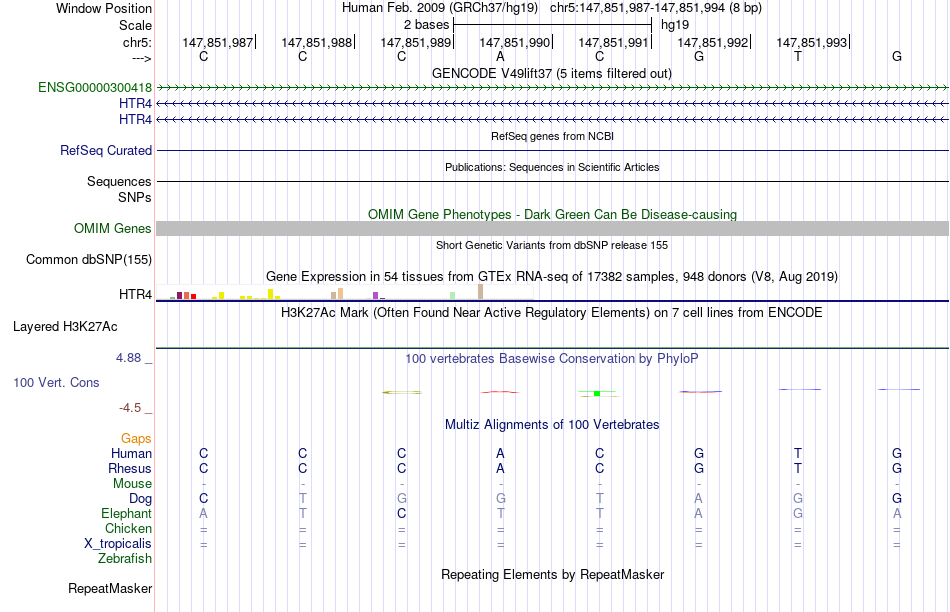Click the Common dbSNP(155) track label
The image size is (950, 612).
point(88,259)
